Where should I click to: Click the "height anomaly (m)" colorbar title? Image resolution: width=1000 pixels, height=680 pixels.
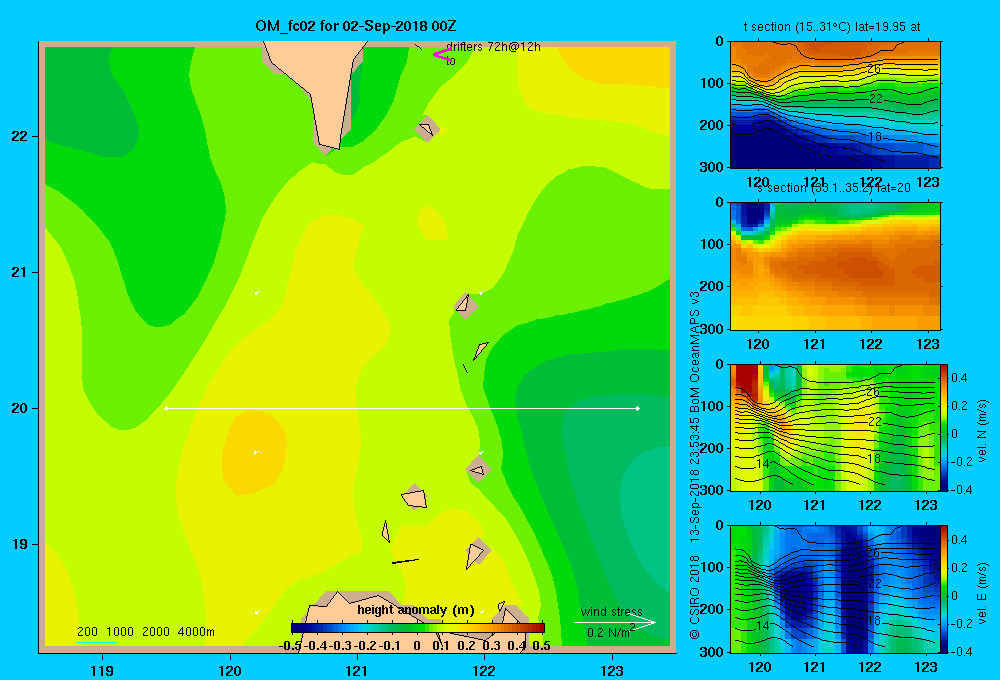(x=416, y=610)
